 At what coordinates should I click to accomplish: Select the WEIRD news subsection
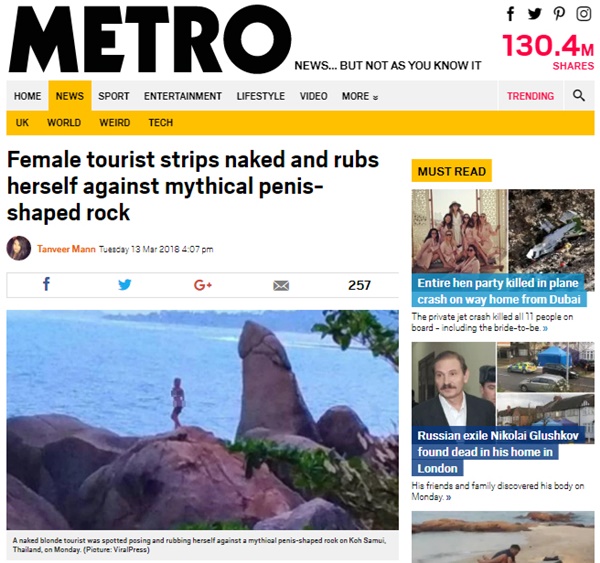115,122
